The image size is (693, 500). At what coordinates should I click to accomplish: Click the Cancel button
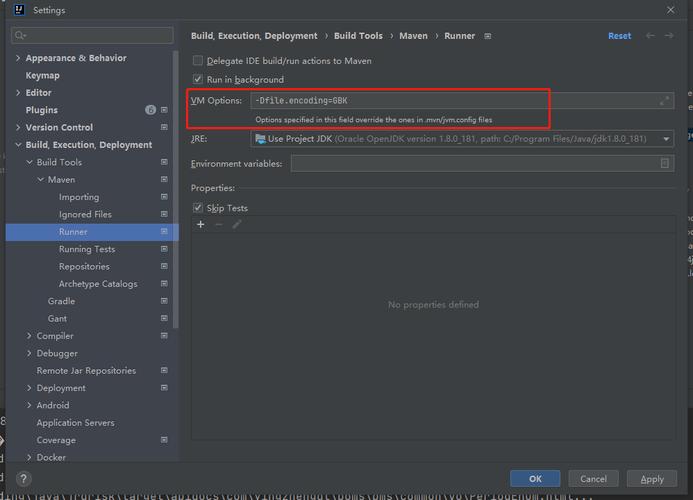593,479
